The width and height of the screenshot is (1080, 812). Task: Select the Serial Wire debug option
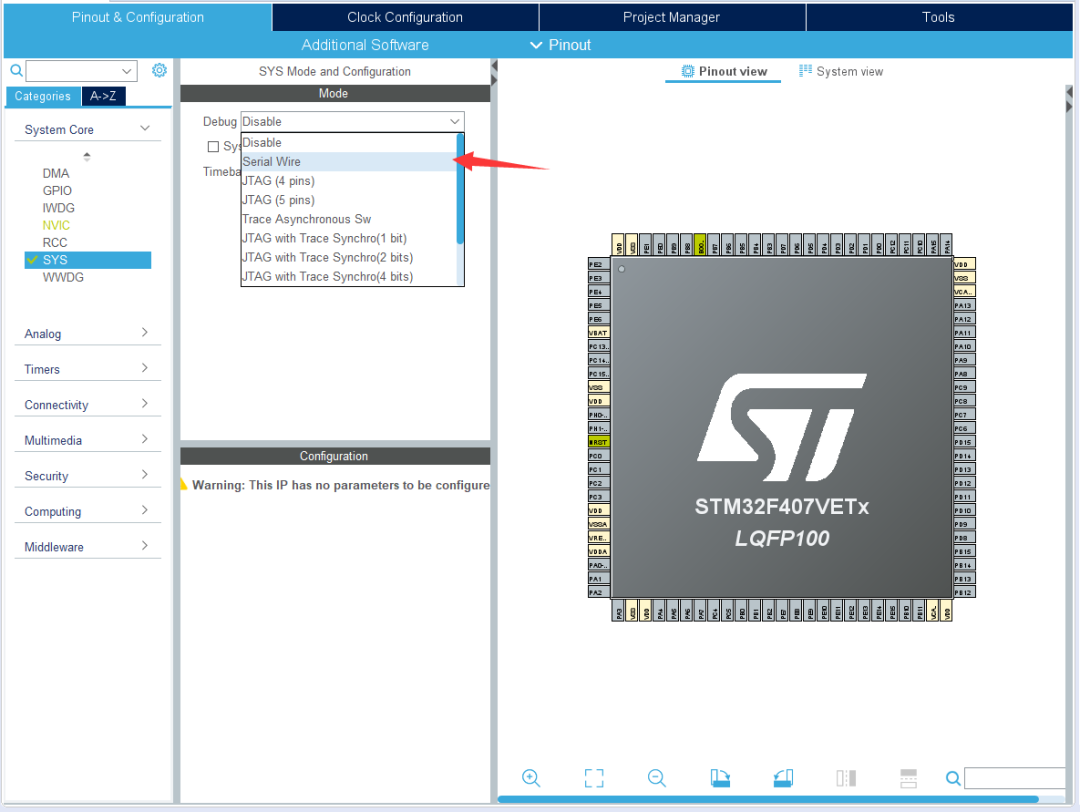click(x=348, y=162)
